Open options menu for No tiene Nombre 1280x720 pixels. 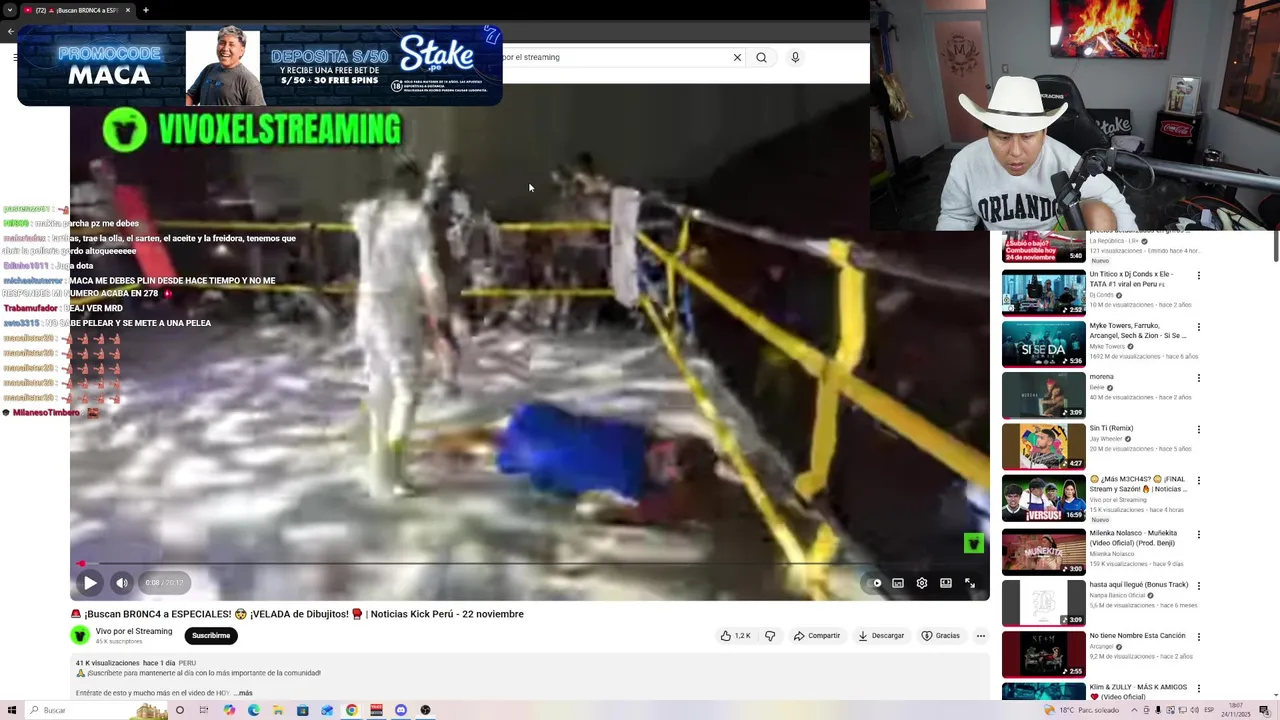click(1198, 637)
